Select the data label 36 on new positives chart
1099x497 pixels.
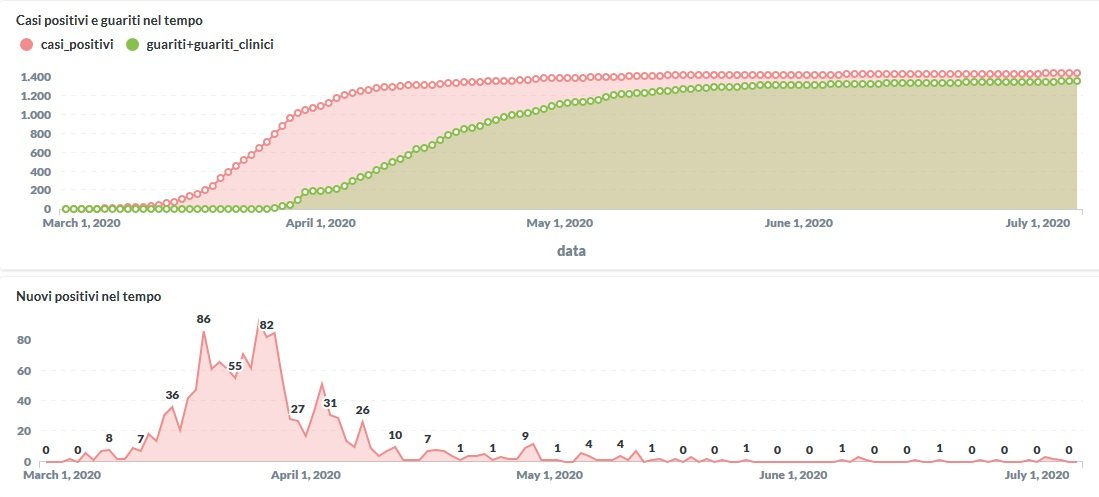pos(172,395)
